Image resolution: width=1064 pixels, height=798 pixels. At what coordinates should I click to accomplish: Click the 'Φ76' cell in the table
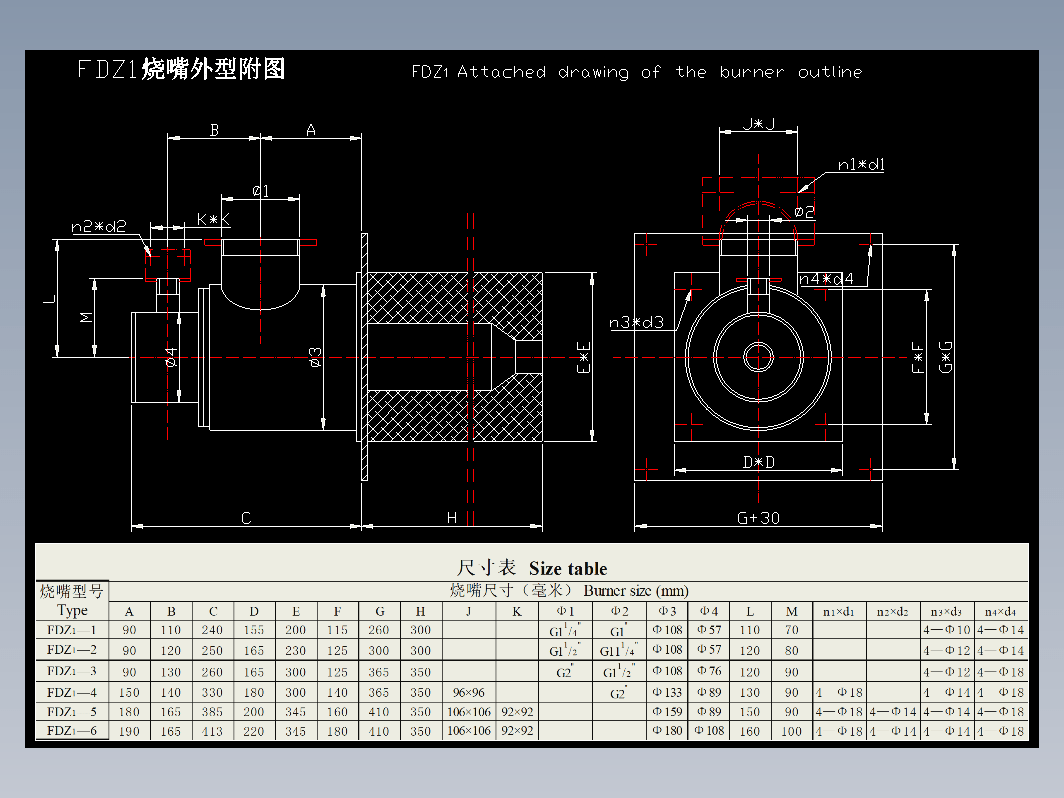point(710,670)
